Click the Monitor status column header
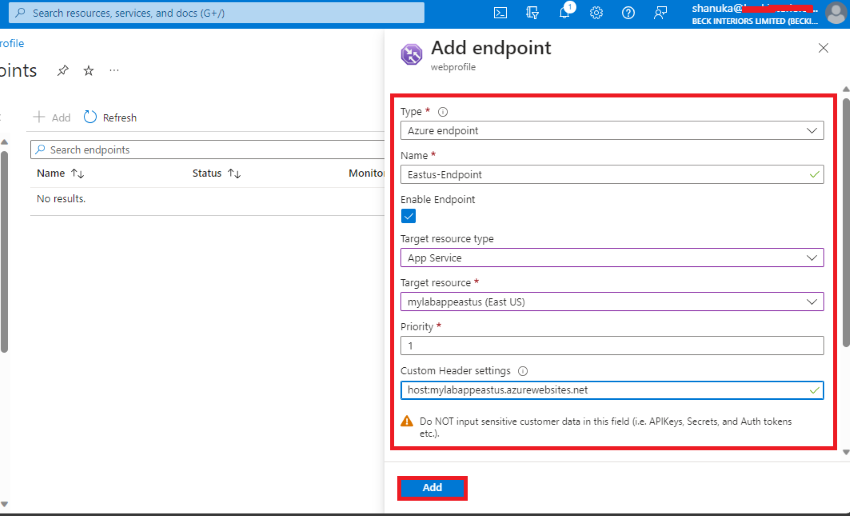 coord(366,173)
